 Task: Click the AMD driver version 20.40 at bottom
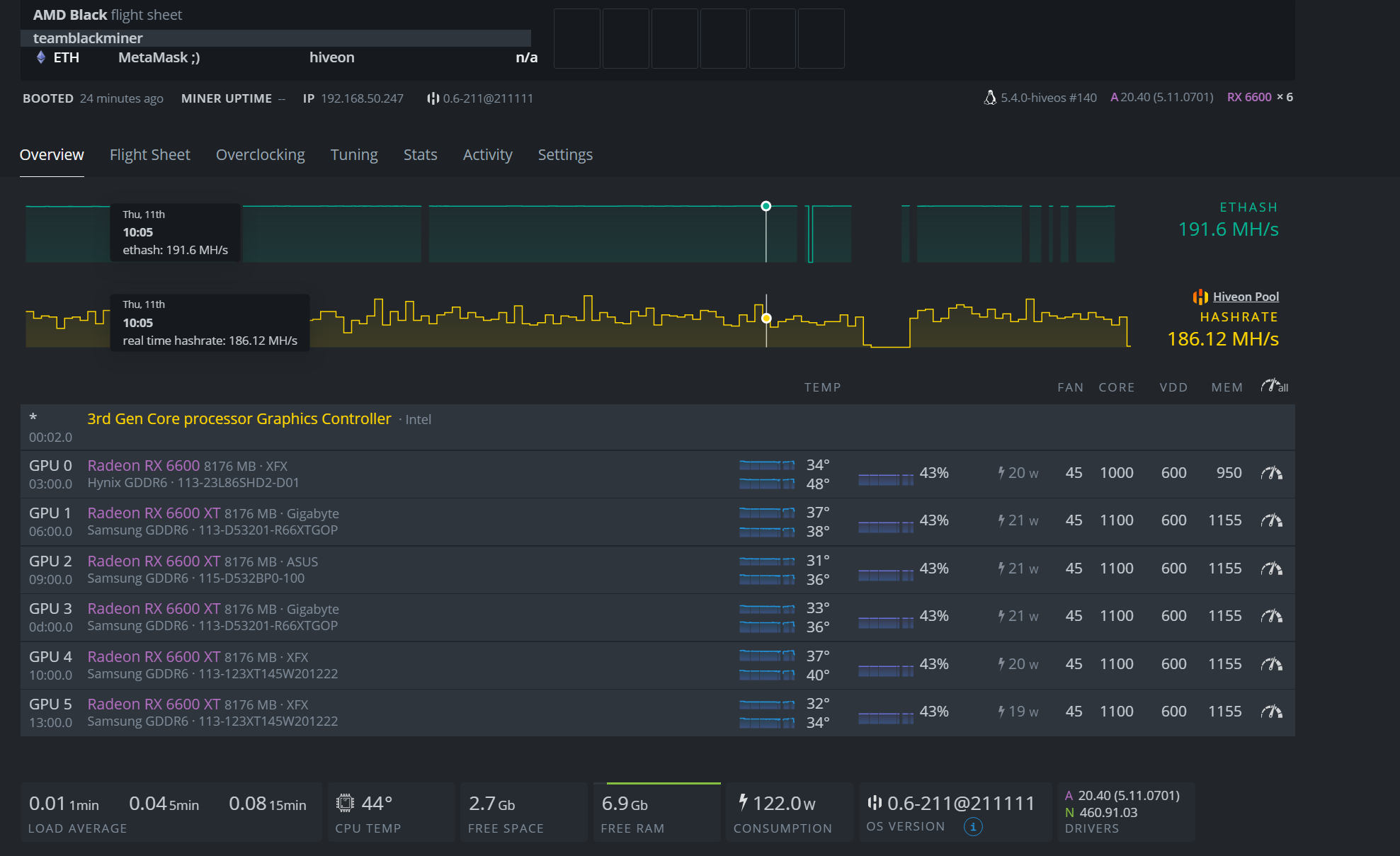[x=1129, y=795]
